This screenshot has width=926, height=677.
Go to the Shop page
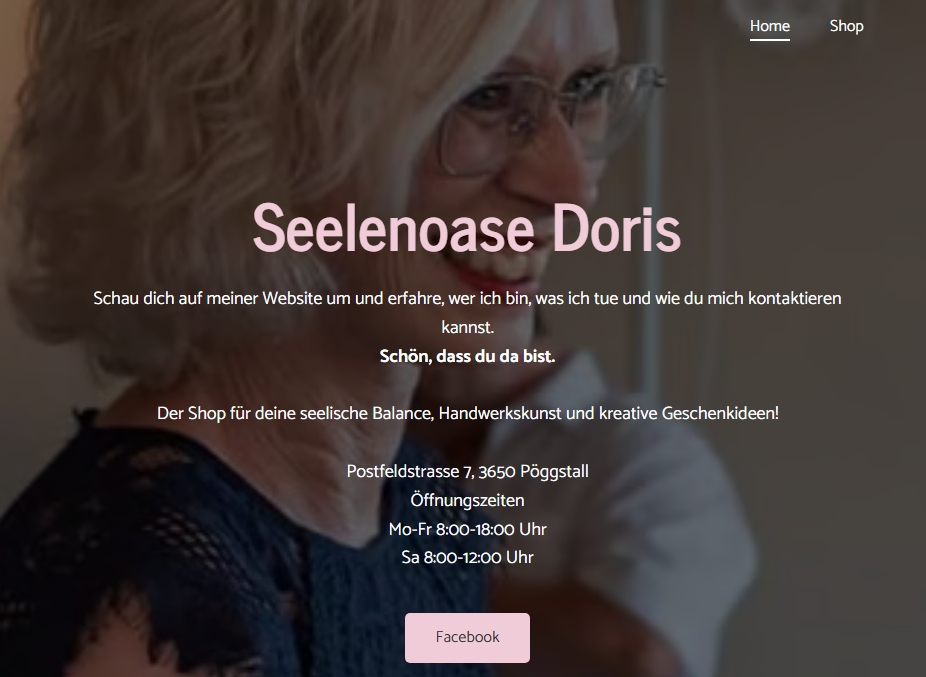[x=846, y=26]
